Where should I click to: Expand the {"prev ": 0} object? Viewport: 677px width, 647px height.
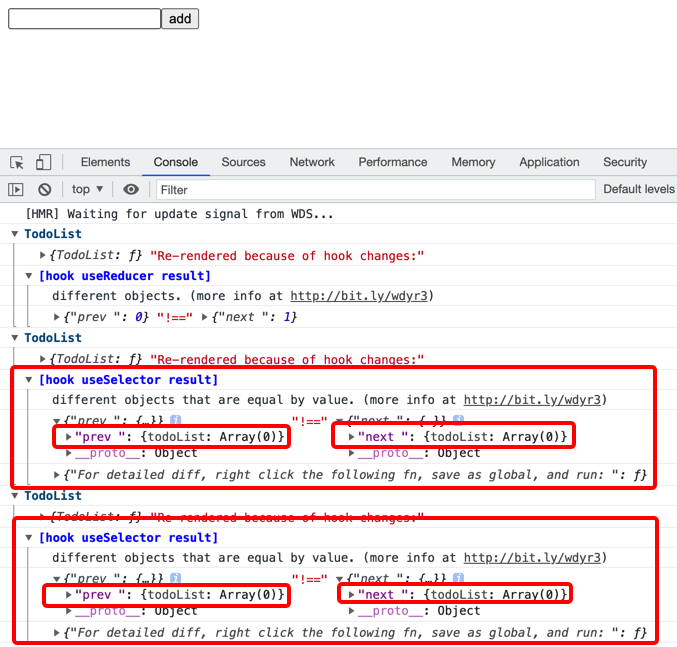[x=56, y=317]
